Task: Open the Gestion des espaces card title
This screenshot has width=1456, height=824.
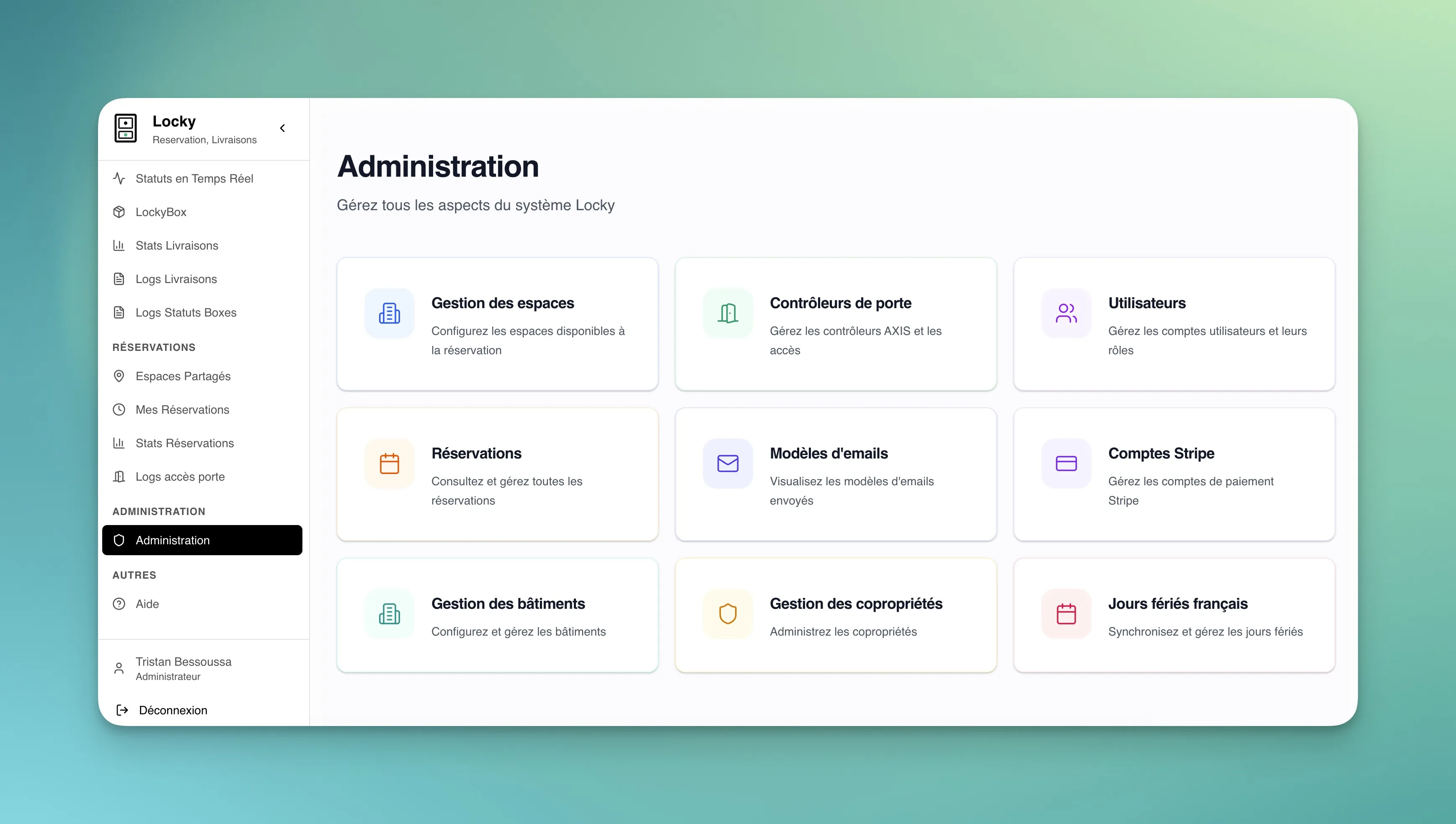Action: pyautogui.click(x=503, y=303)
